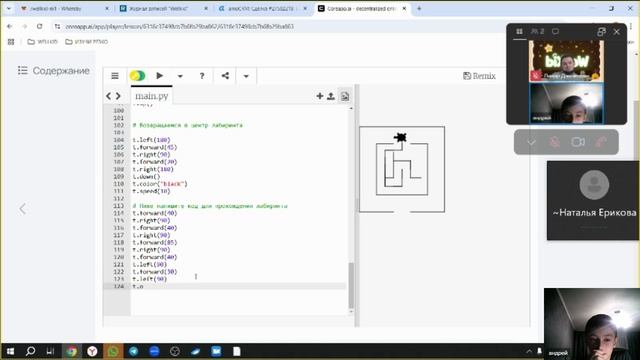Click the address bar URL
The width and height of the screenshot is (640, 360).
coord(180,26)
